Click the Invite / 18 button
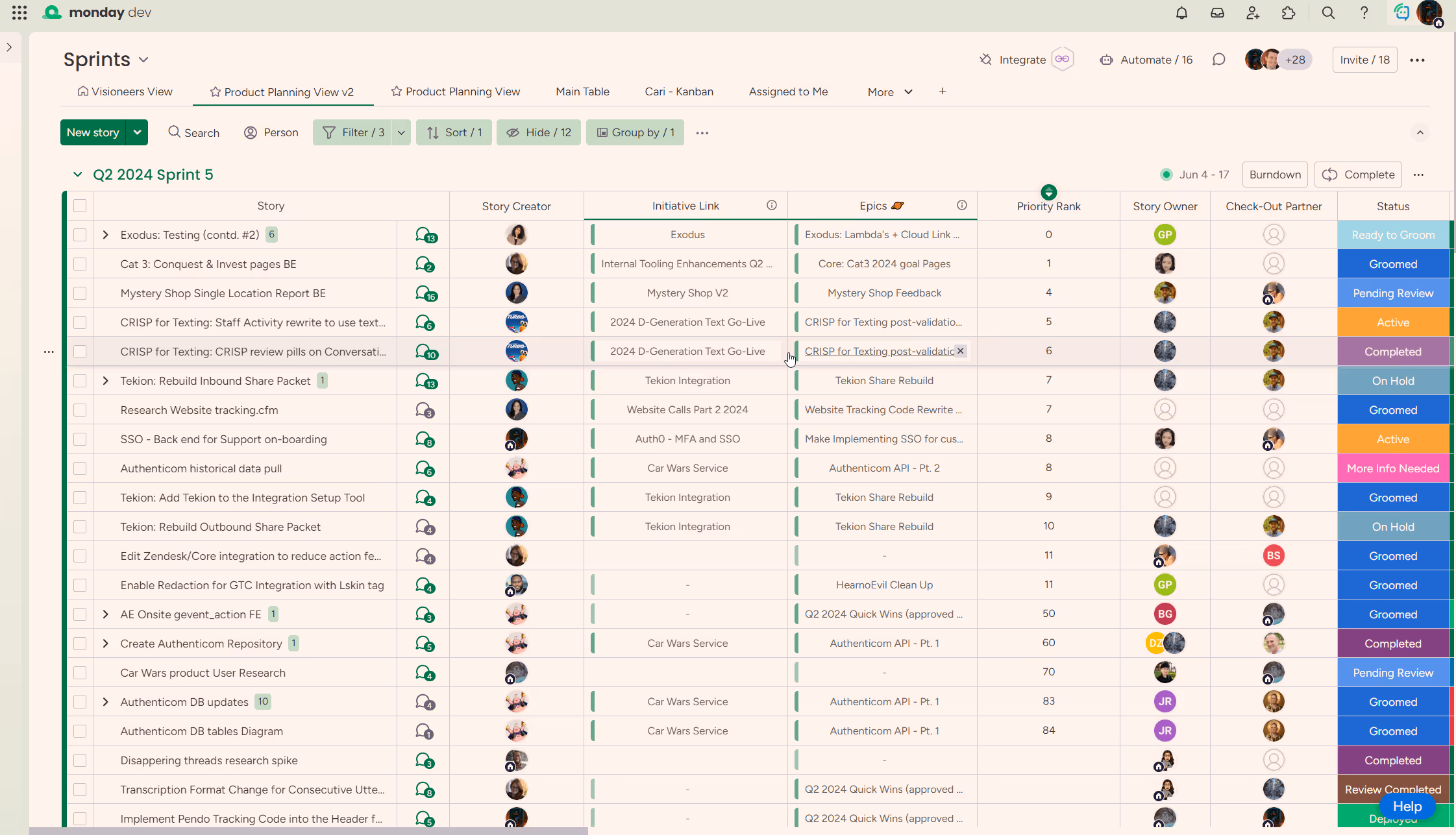 (1364, 60)
